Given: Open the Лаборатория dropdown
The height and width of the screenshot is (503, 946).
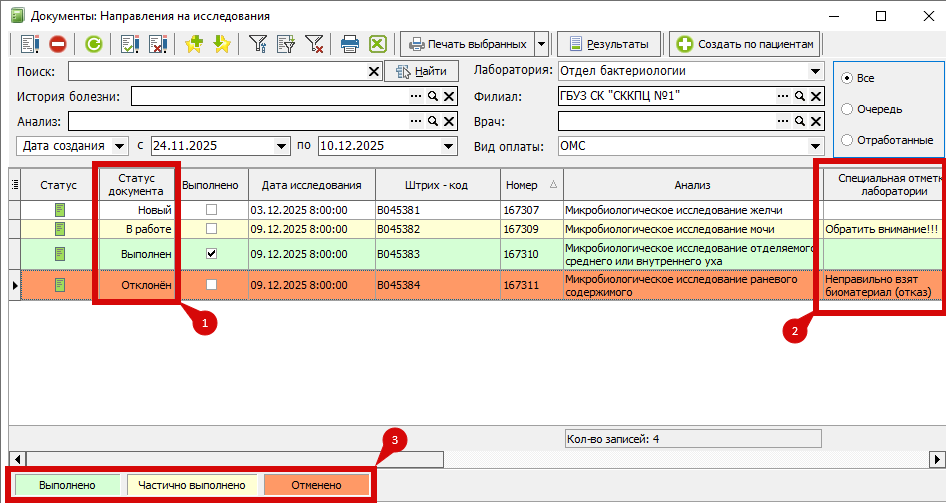Looking at the screenshot, I should [x=815, y=71].
